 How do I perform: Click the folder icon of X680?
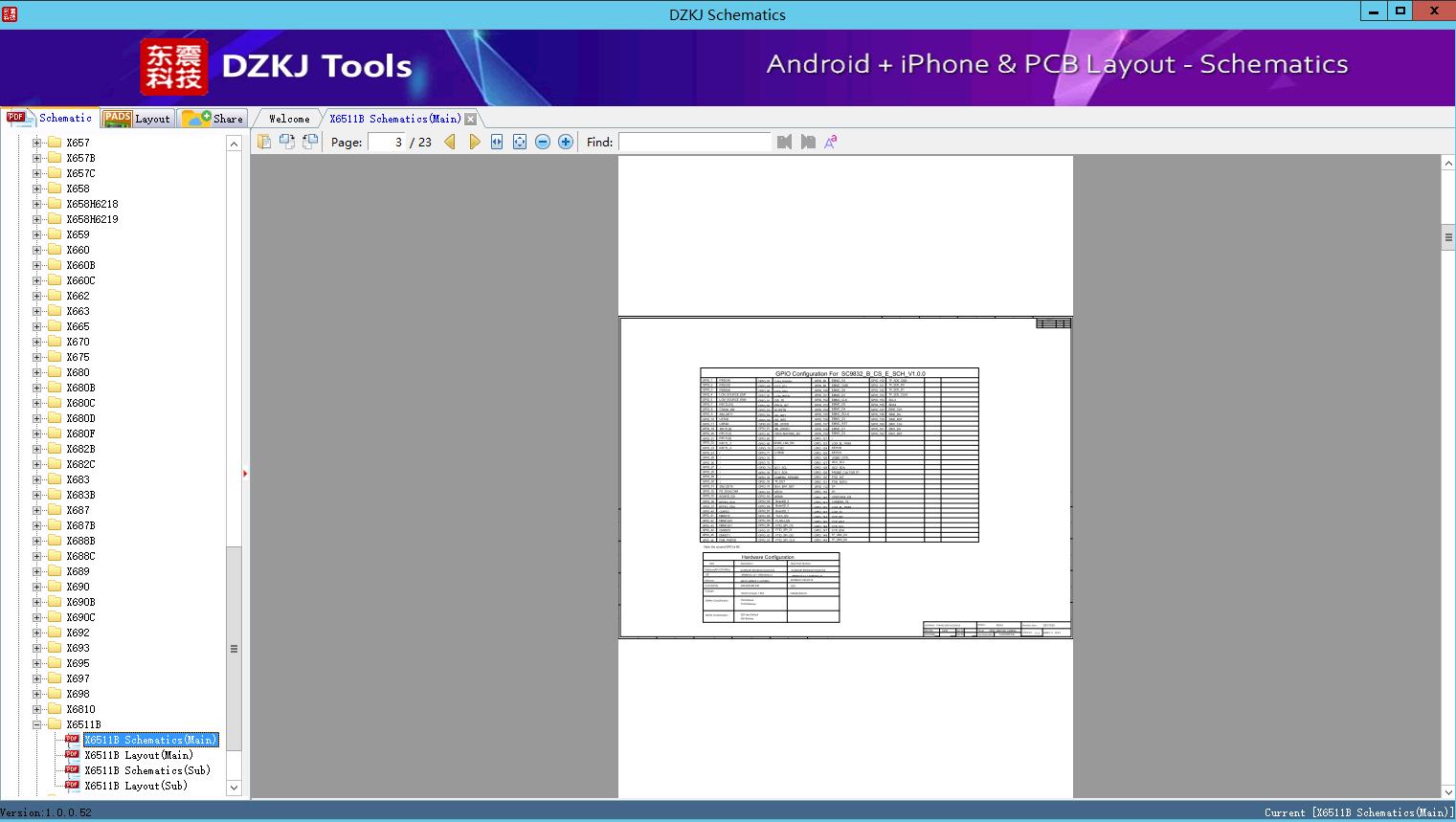[x=55, y=372]
